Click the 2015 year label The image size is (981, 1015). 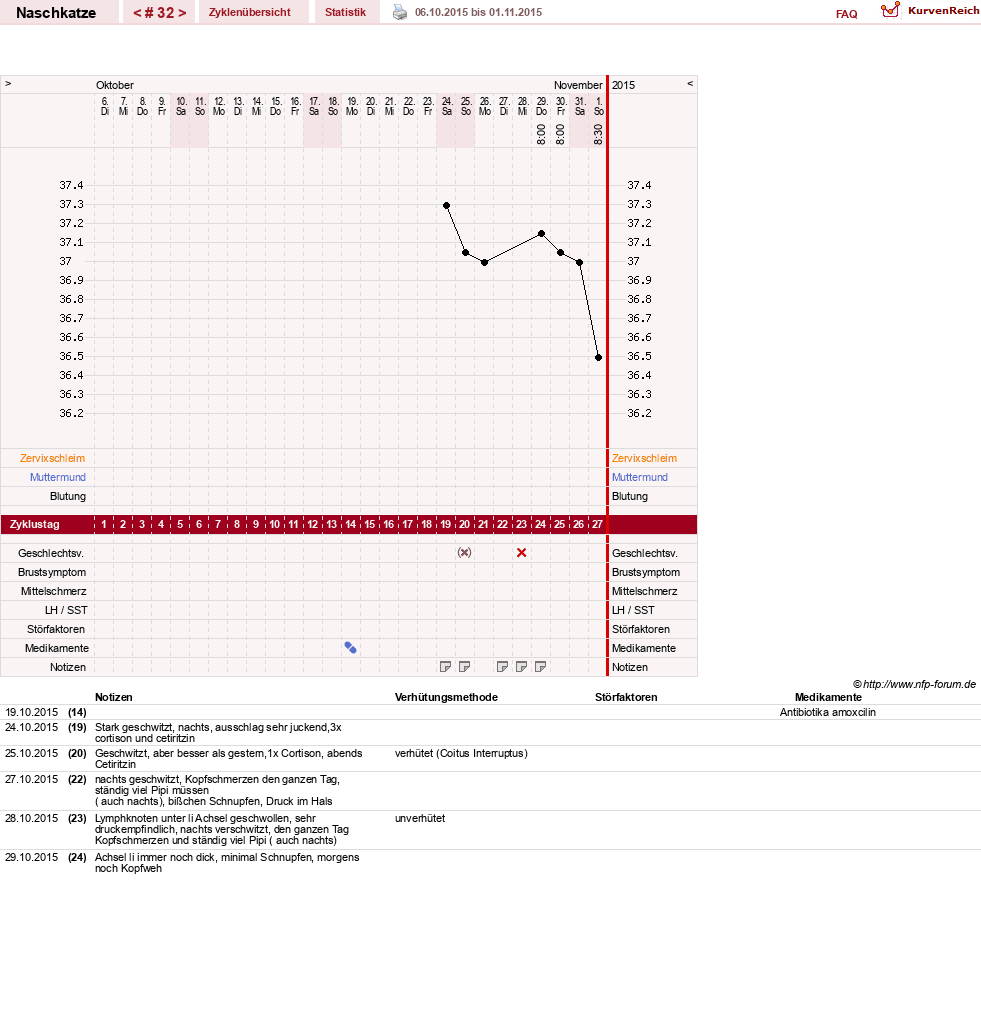coord(624,85)
